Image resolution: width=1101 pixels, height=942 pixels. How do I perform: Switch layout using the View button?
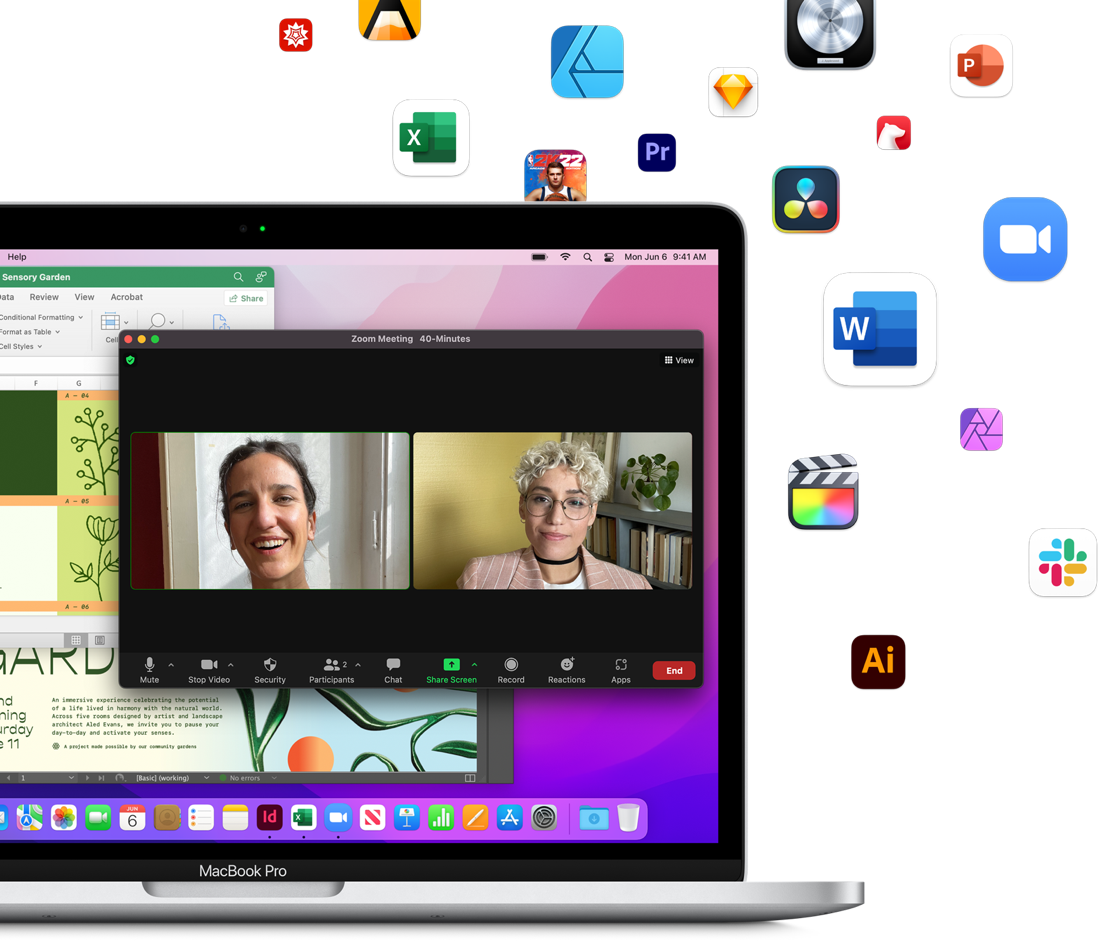[x=679, y=360]
